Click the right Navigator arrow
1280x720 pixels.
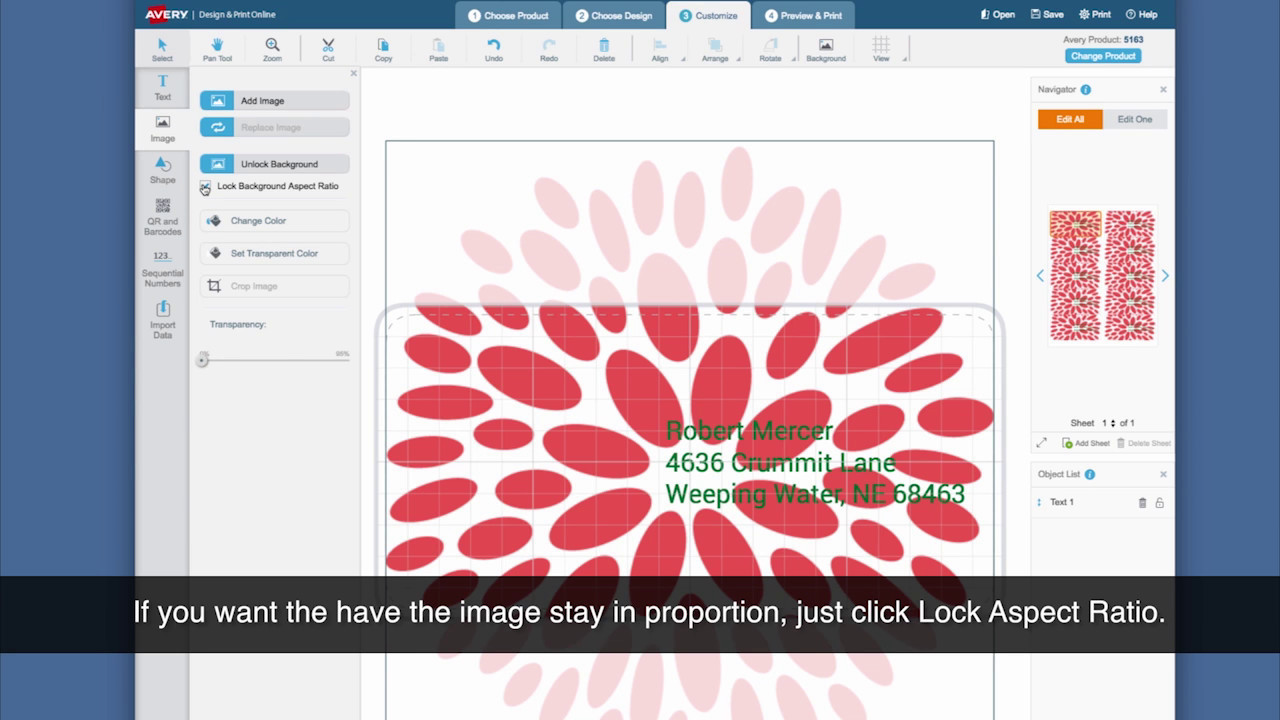point(1165,275)
